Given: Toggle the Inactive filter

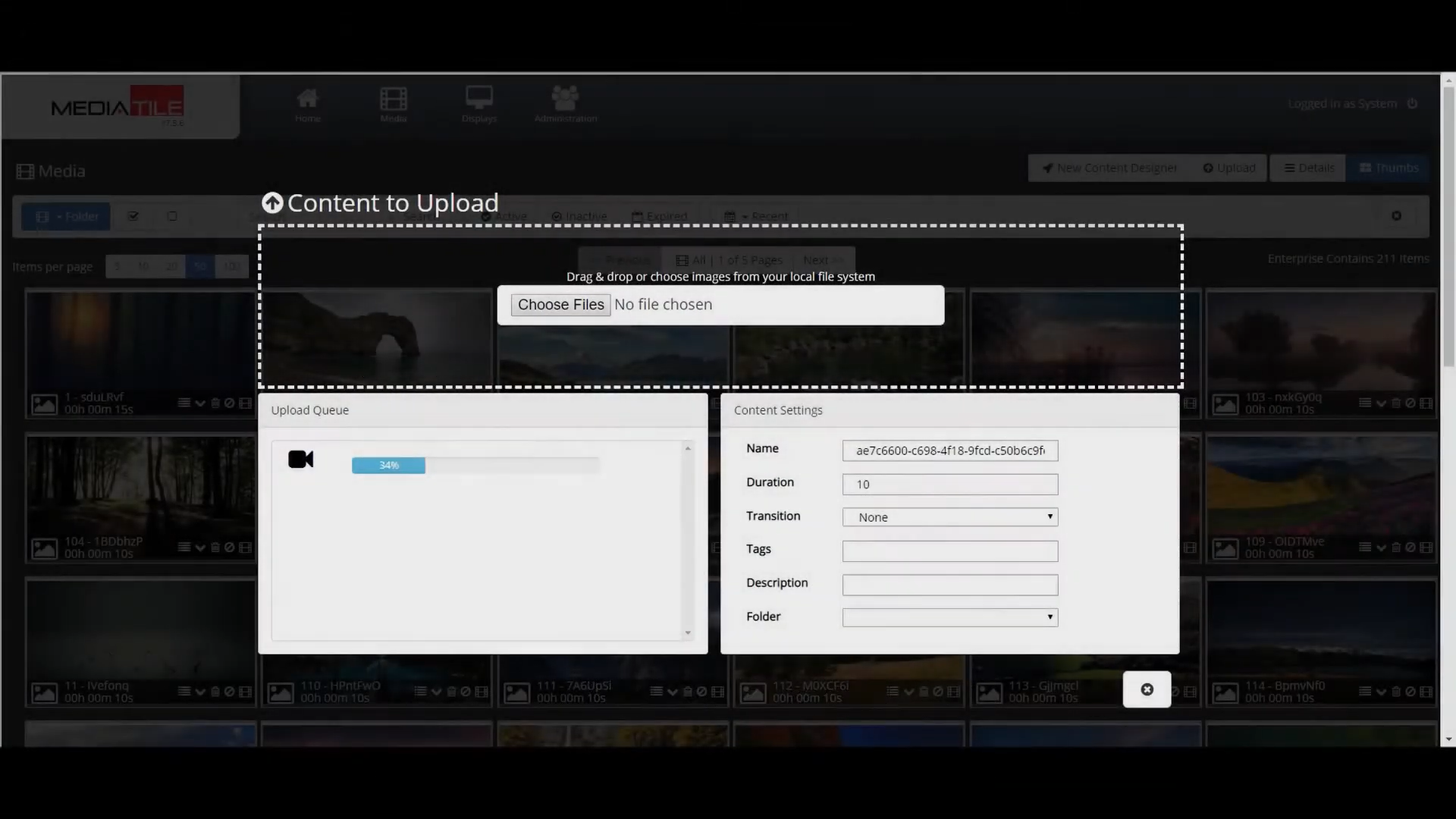Looking at the screenshot, I should (x=579, y=216).
